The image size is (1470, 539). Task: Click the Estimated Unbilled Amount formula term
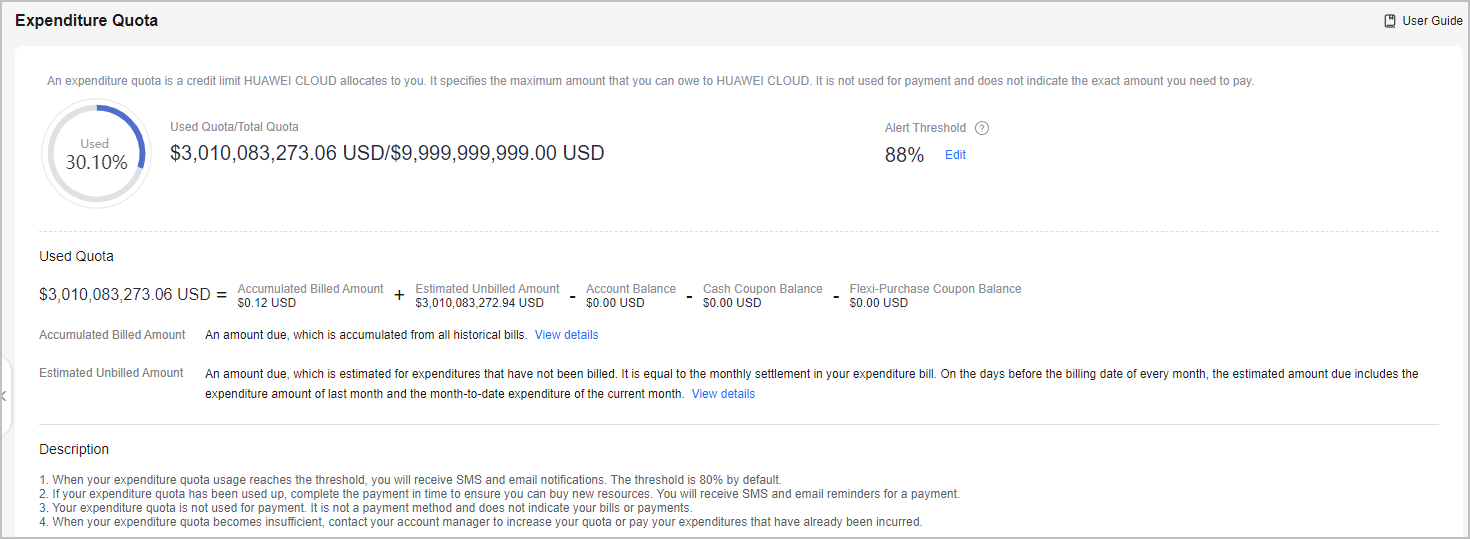pos(487,295)
